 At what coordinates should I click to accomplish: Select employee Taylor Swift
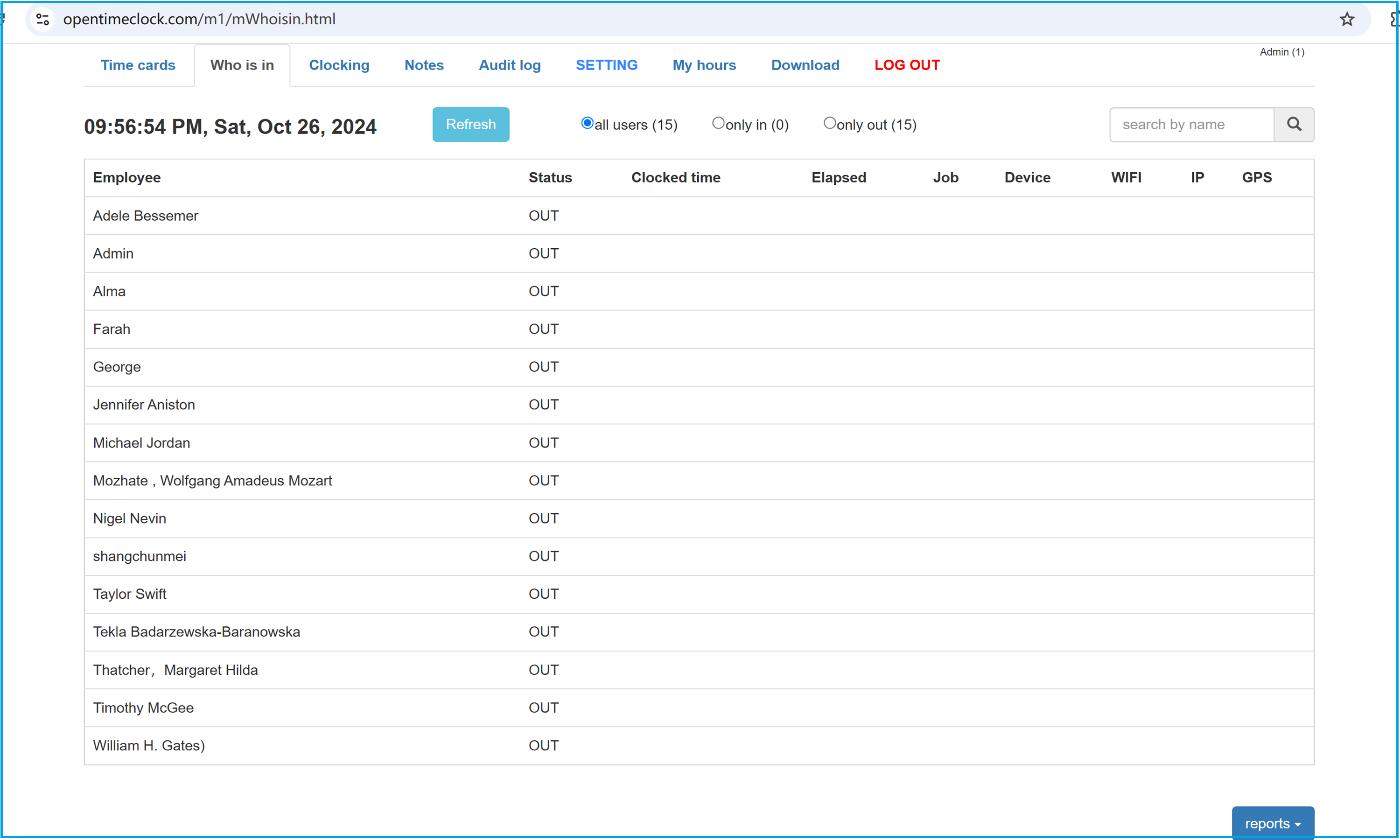click(x=130, y=594)
